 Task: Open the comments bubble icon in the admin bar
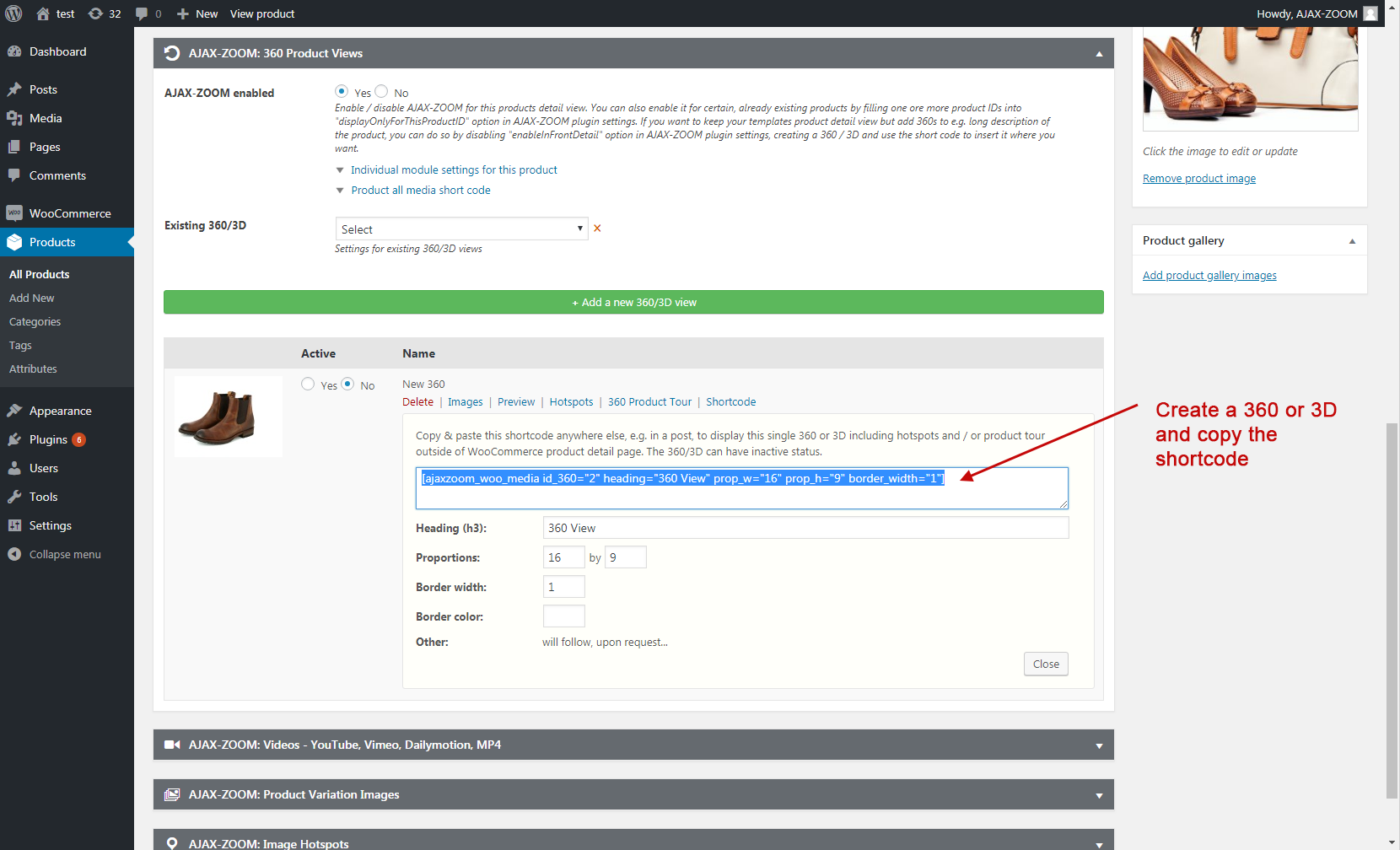pyautogui.click(x=141, y=13)
